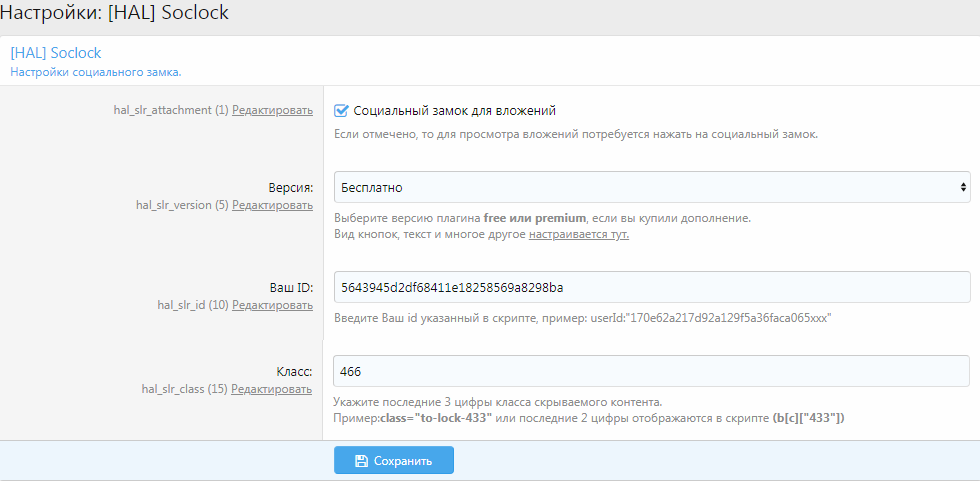Viewport: 980px width, 481px height.
Task: Click Редактировать next to hal_slr_version
Action: [272, 205]
